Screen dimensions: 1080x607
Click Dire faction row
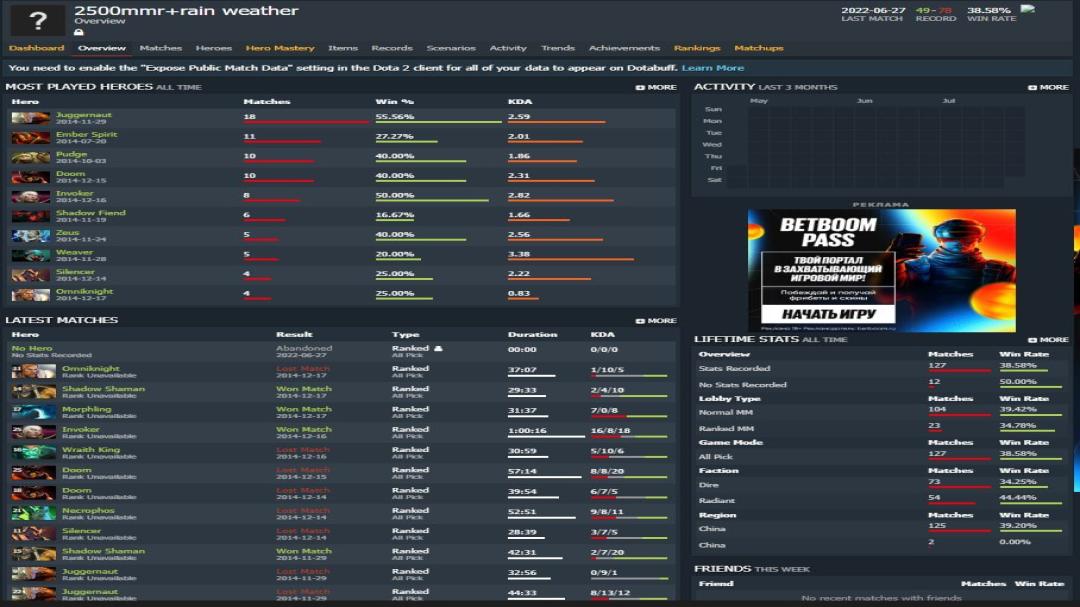click(880, 484)
